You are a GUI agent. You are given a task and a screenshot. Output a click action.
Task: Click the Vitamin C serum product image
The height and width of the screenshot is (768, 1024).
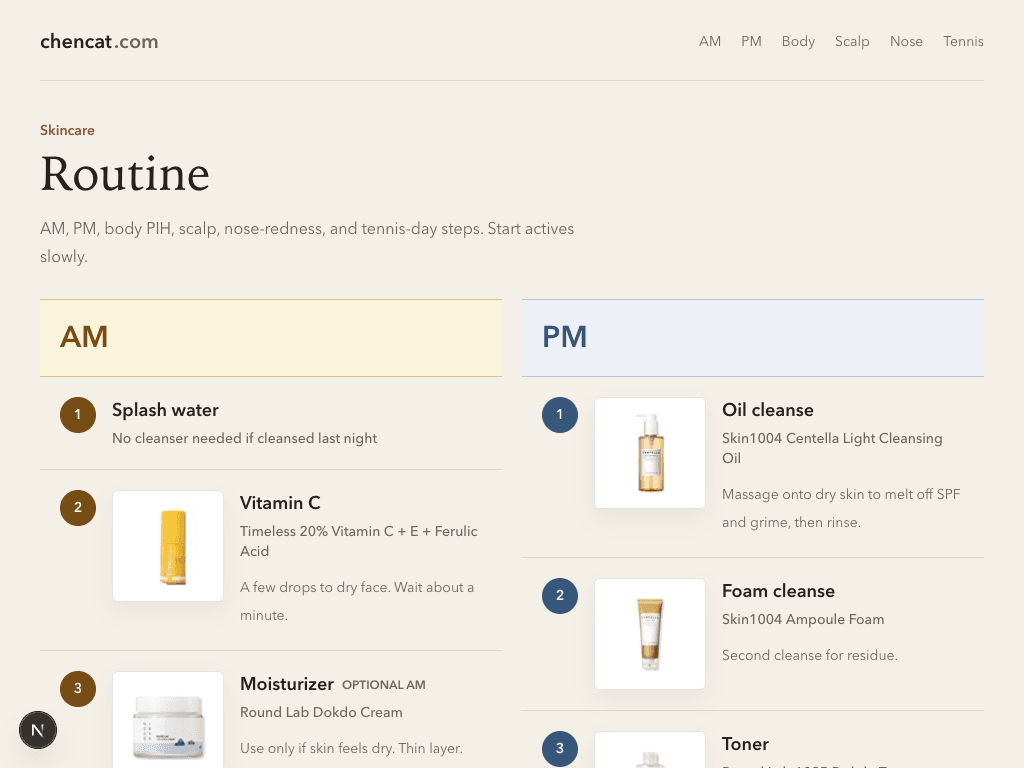click(x=168, y=546)
